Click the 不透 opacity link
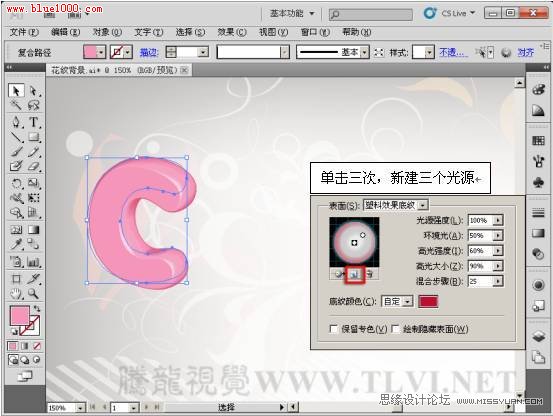The width and height of the screenshot is (553, 416). 454,53
